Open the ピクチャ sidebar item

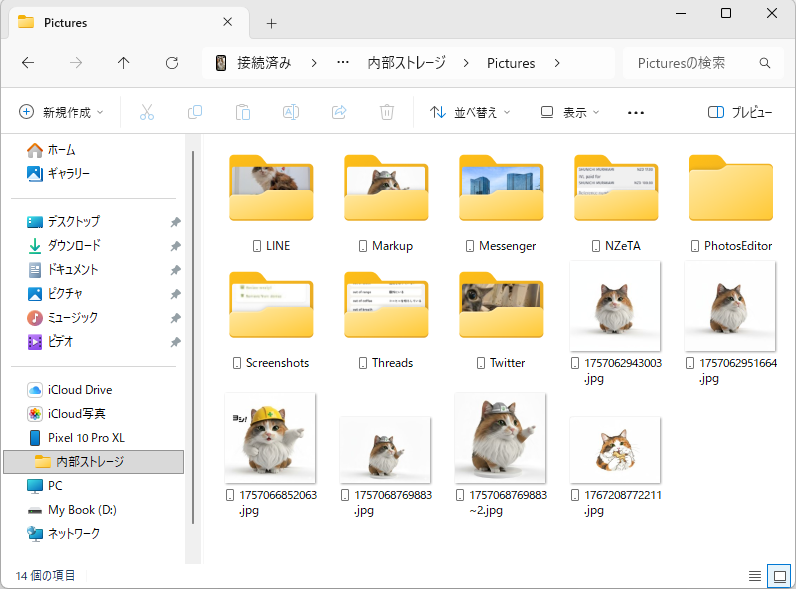[55, 293]
